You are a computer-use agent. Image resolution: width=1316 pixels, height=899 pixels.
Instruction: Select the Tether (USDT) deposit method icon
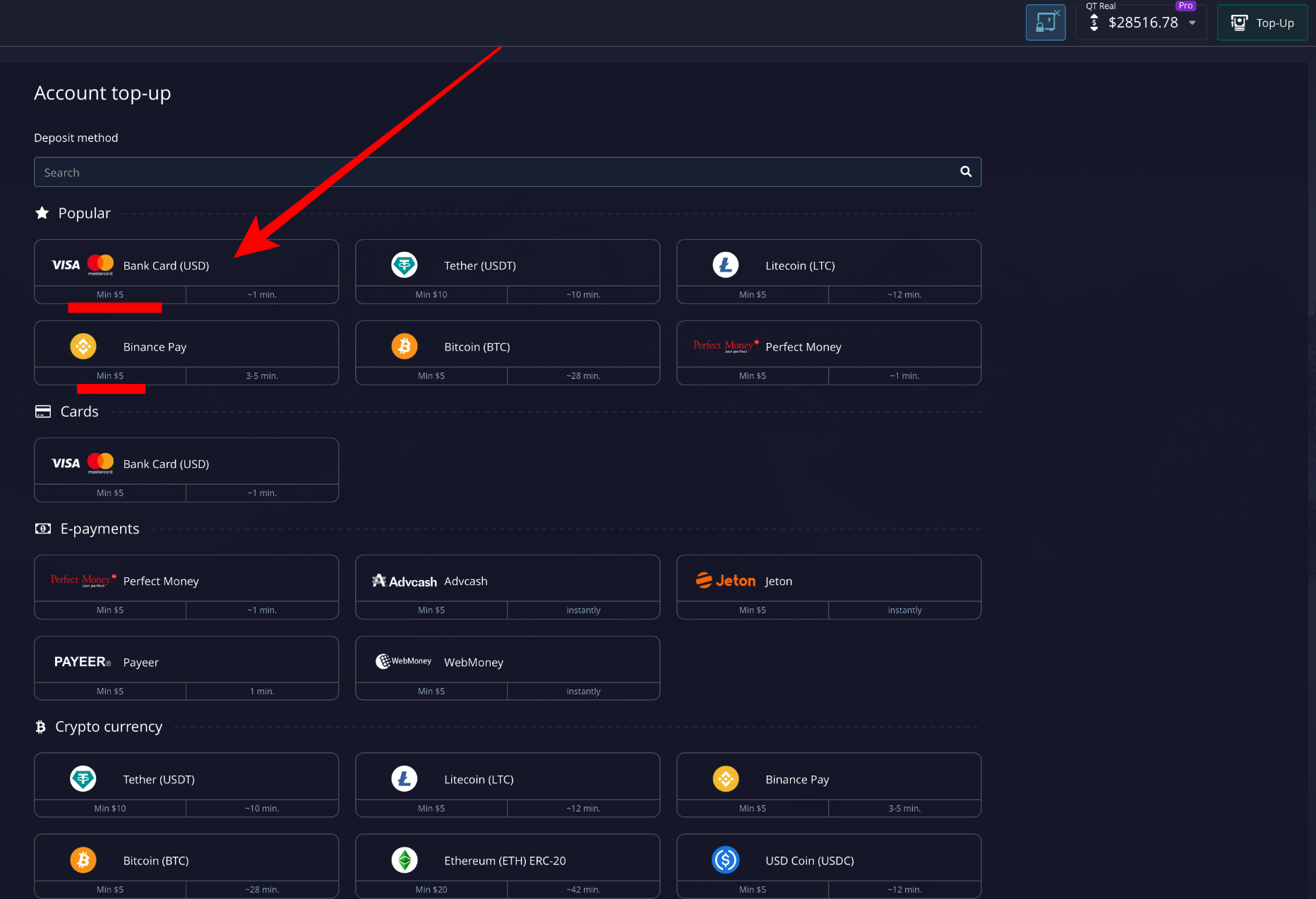(x=405, y=265)
